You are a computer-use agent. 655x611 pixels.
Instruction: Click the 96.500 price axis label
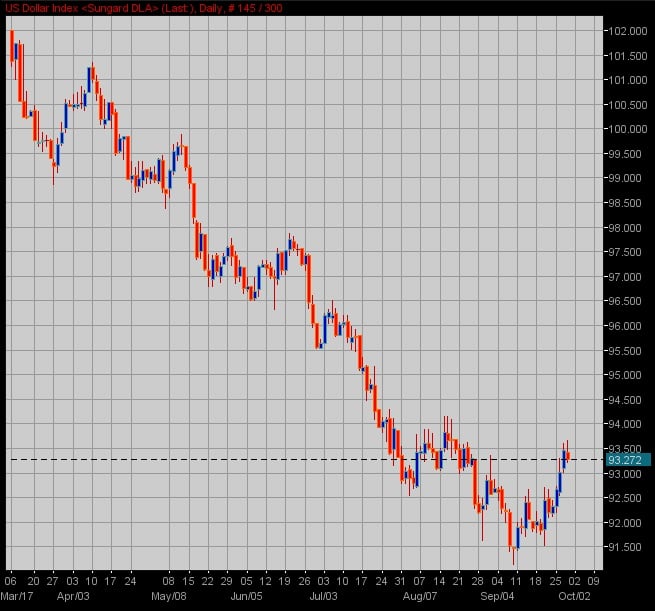tap(625, 302)
